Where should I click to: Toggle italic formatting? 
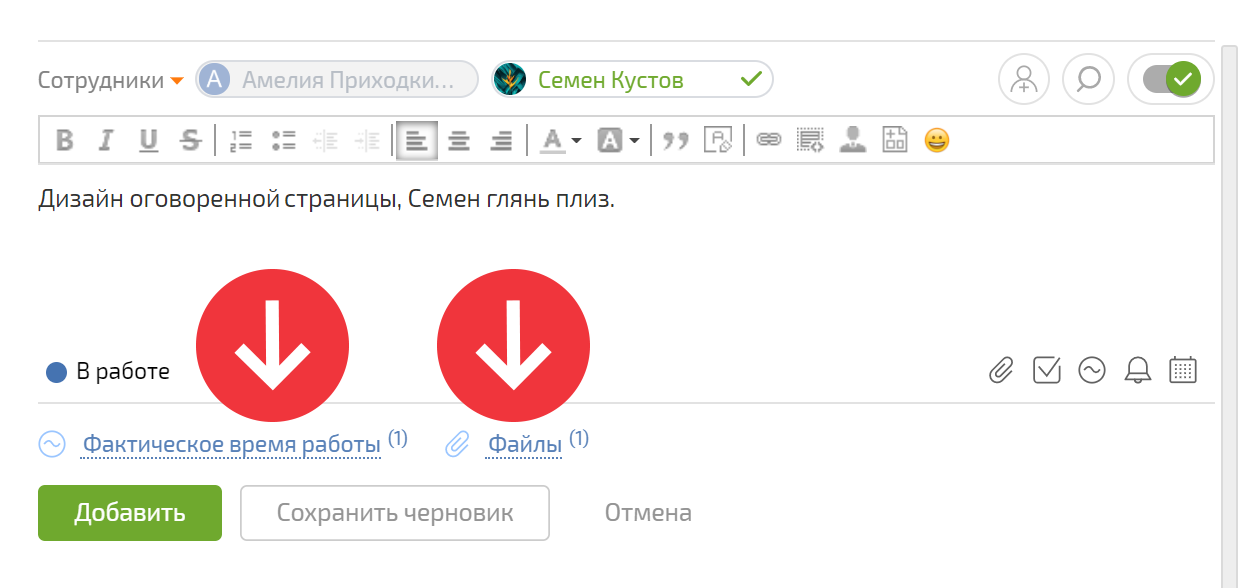click(105, 141)
